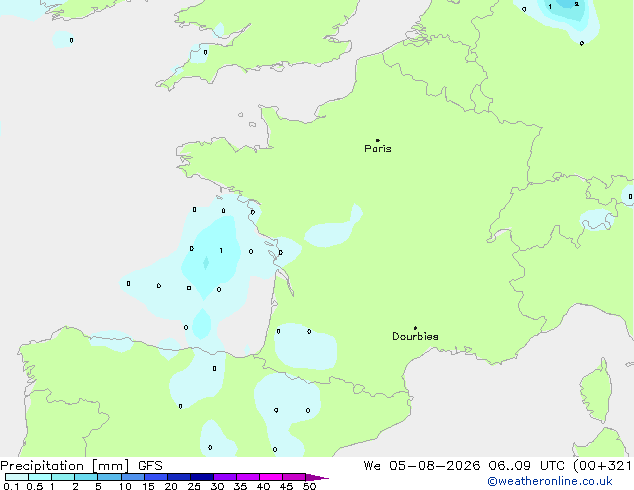Pick the 2–5 mm legend swatch
This screenshot has height=490, width=634.
click(x=86, y=477)
